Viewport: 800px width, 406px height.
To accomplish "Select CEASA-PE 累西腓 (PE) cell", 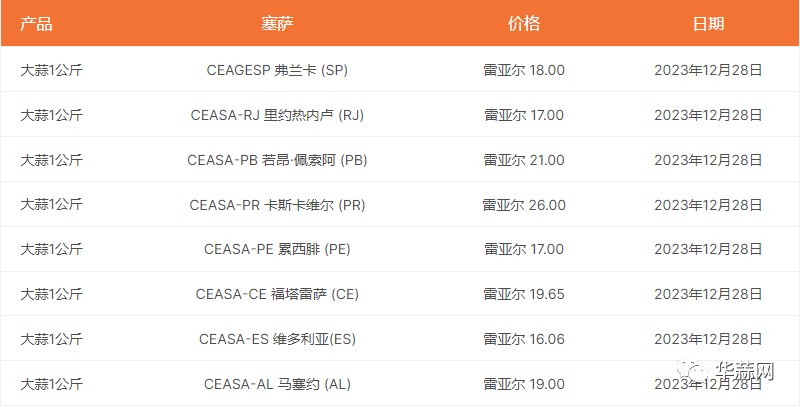I will click(x=277, y=249).
